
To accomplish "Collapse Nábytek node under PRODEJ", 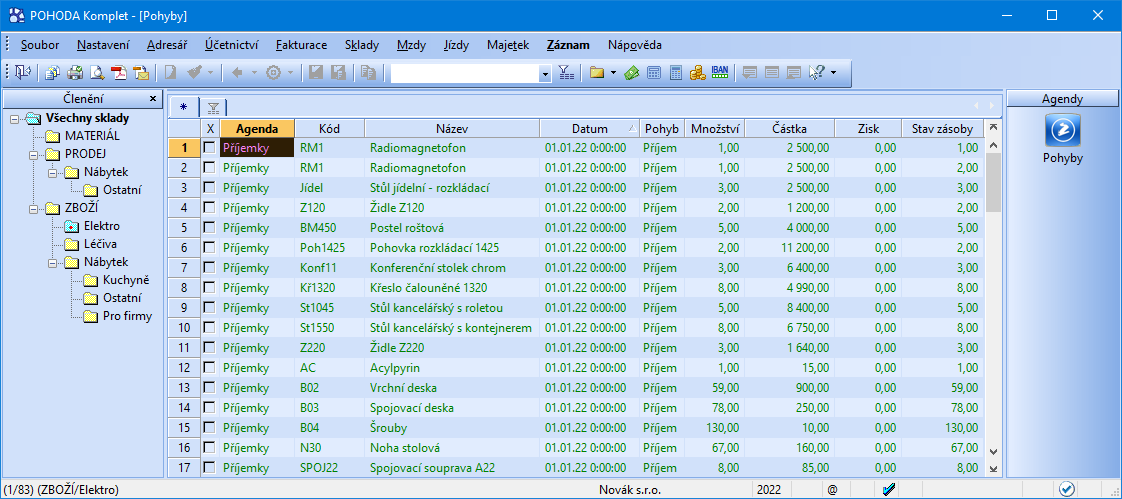I will point(52,172).
